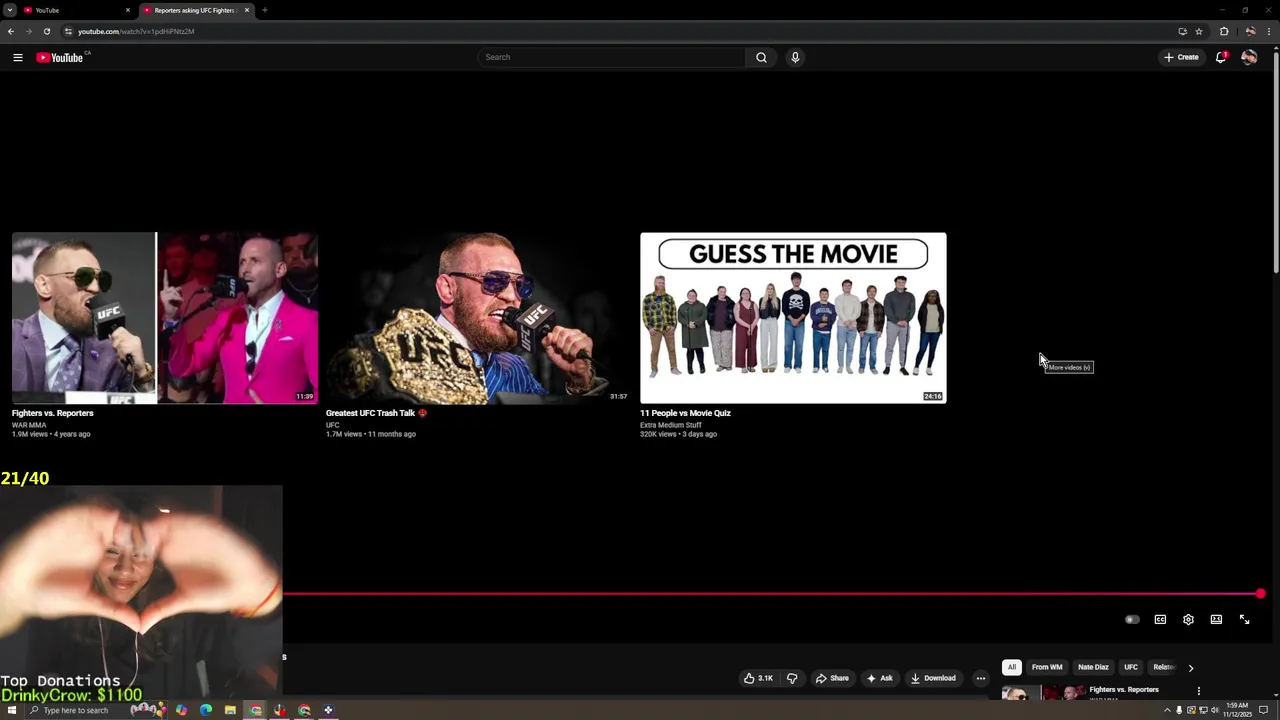Go back with the browser back arrow
The height and width of the screenshot is (720, 1280).
point(10,31)
